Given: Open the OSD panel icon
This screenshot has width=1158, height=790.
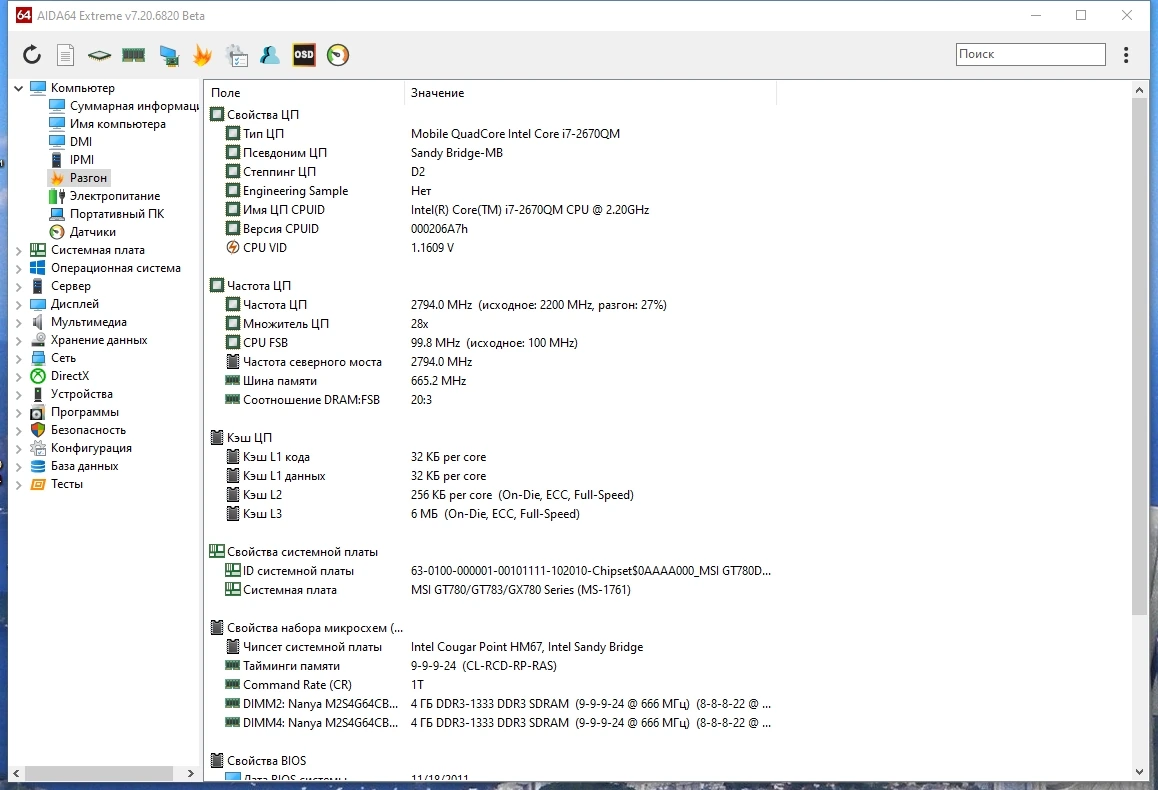Looking at the screenshot, I should 304,55.
